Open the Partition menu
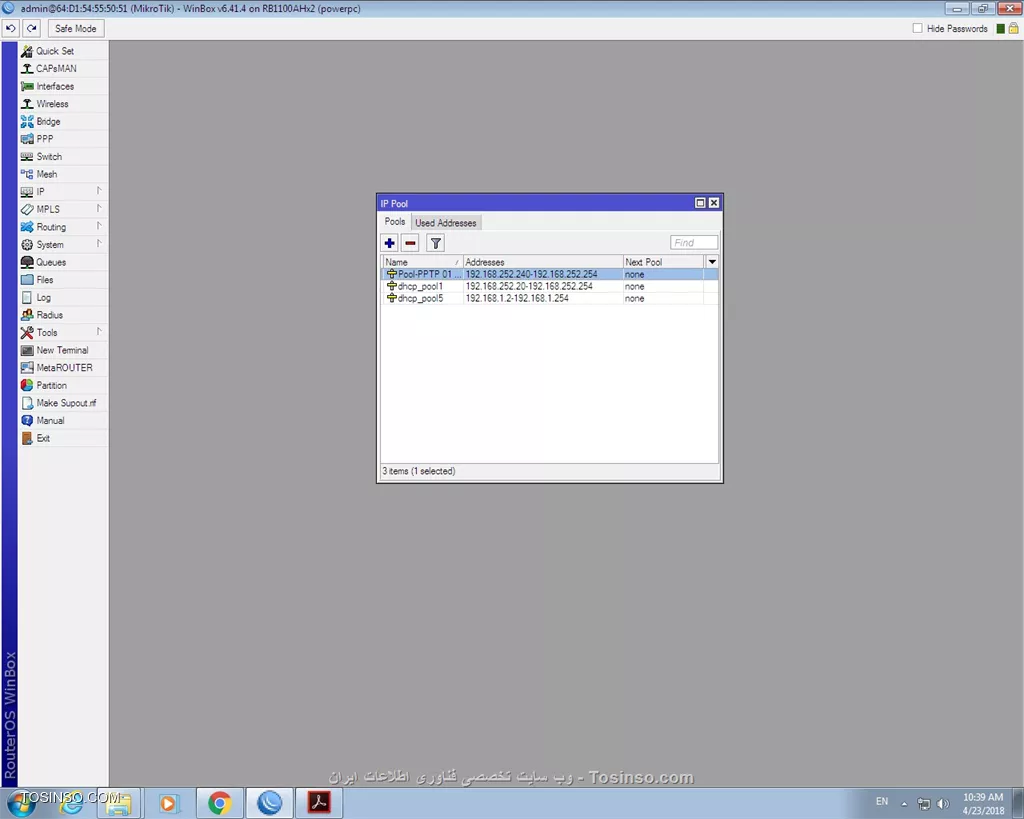The image size is (1024, 819). coord(63,385)
